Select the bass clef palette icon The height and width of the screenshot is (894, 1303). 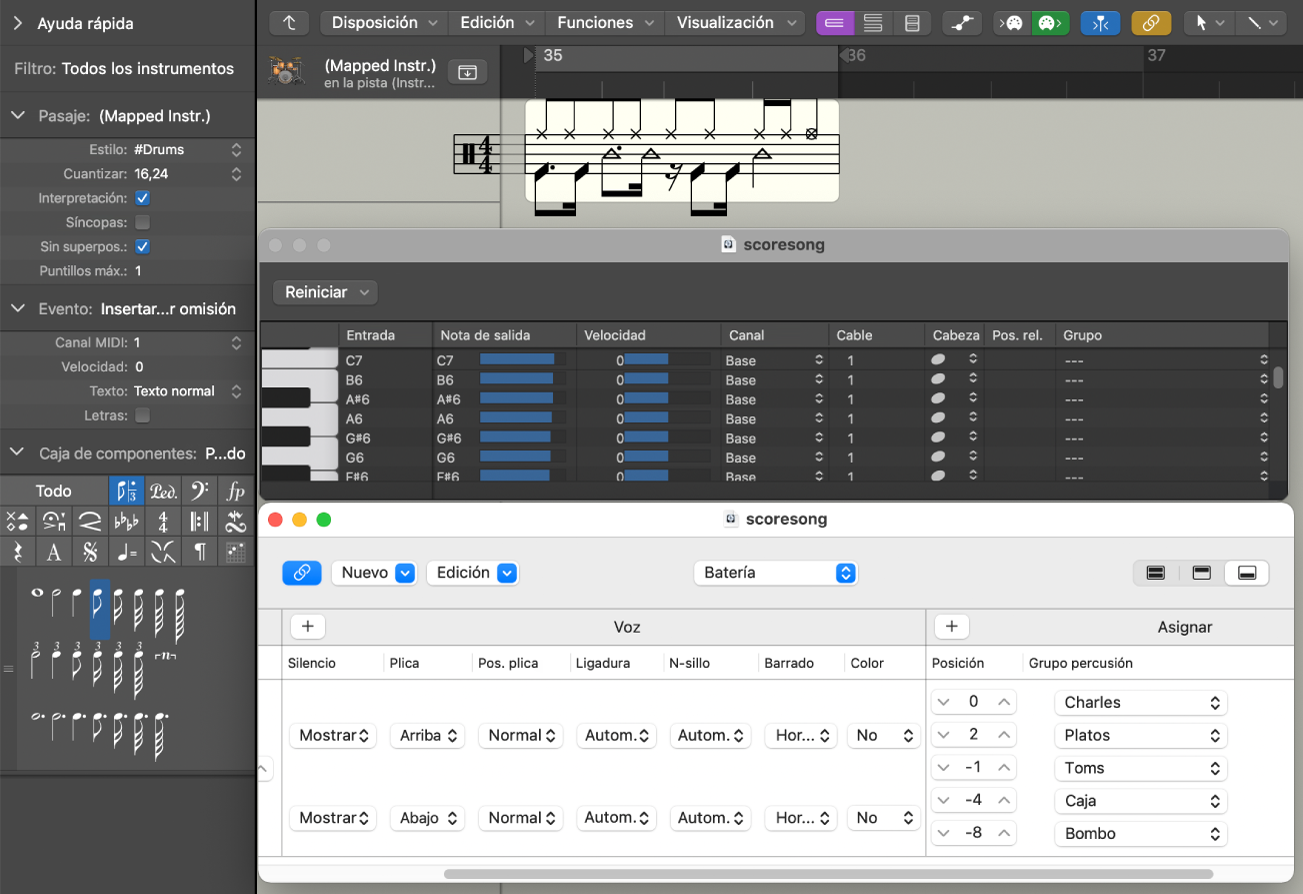click(199, 491)
